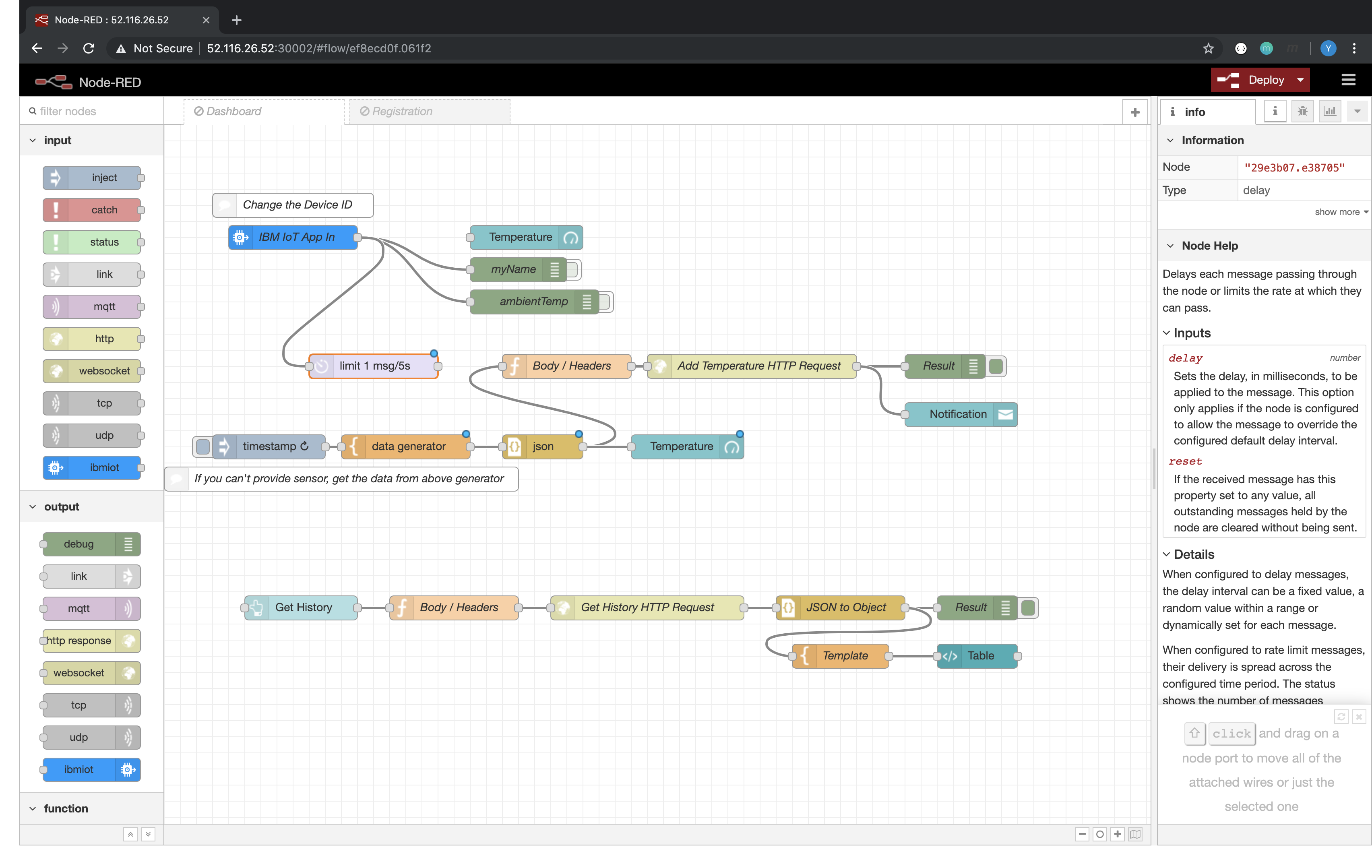Click the zoom in plus icon
This screenshot has width=1372, height=868.
[1117, 834]
